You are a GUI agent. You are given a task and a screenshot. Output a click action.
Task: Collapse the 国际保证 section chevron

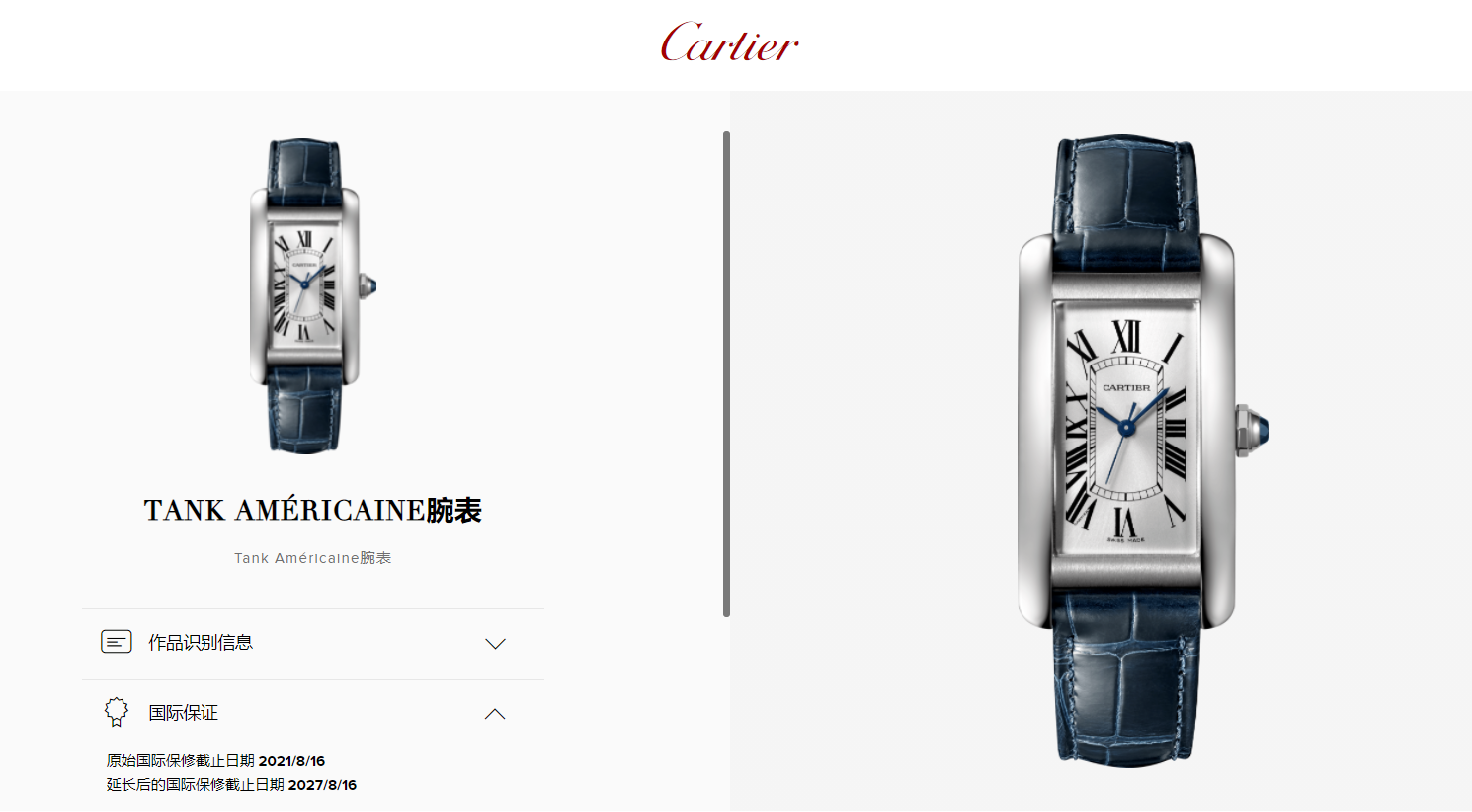pos(495,714)
